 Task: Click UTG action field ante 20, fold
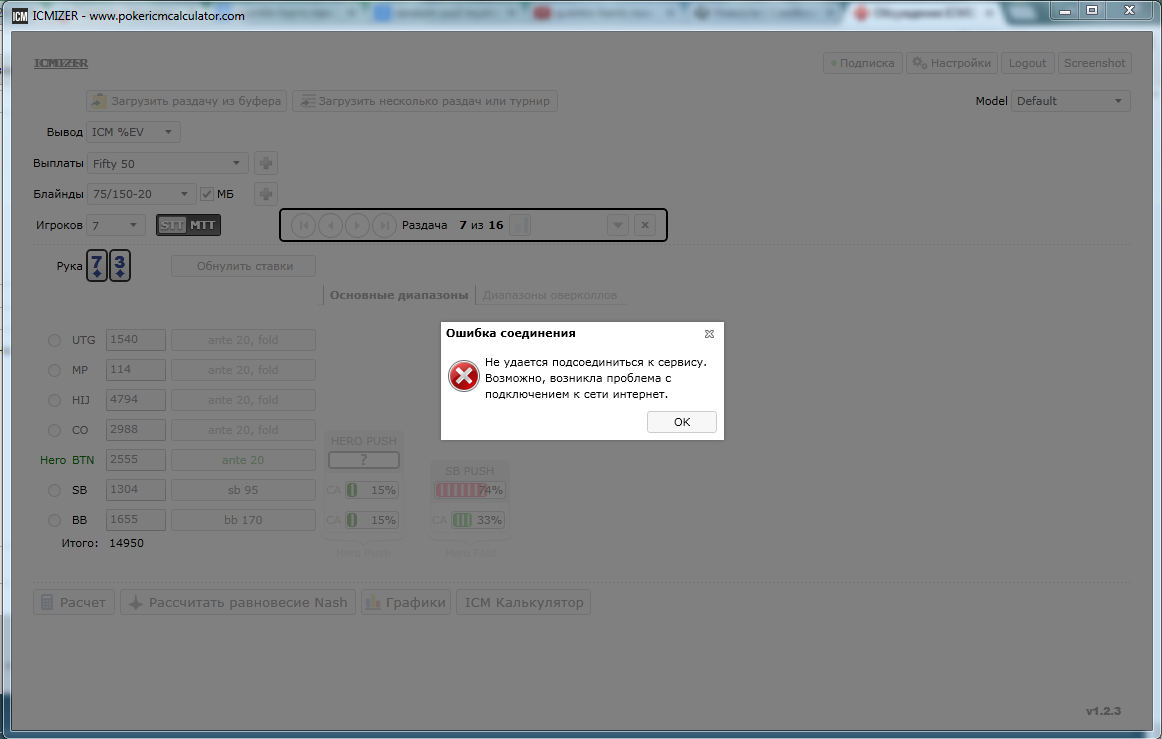pos(243,340)
